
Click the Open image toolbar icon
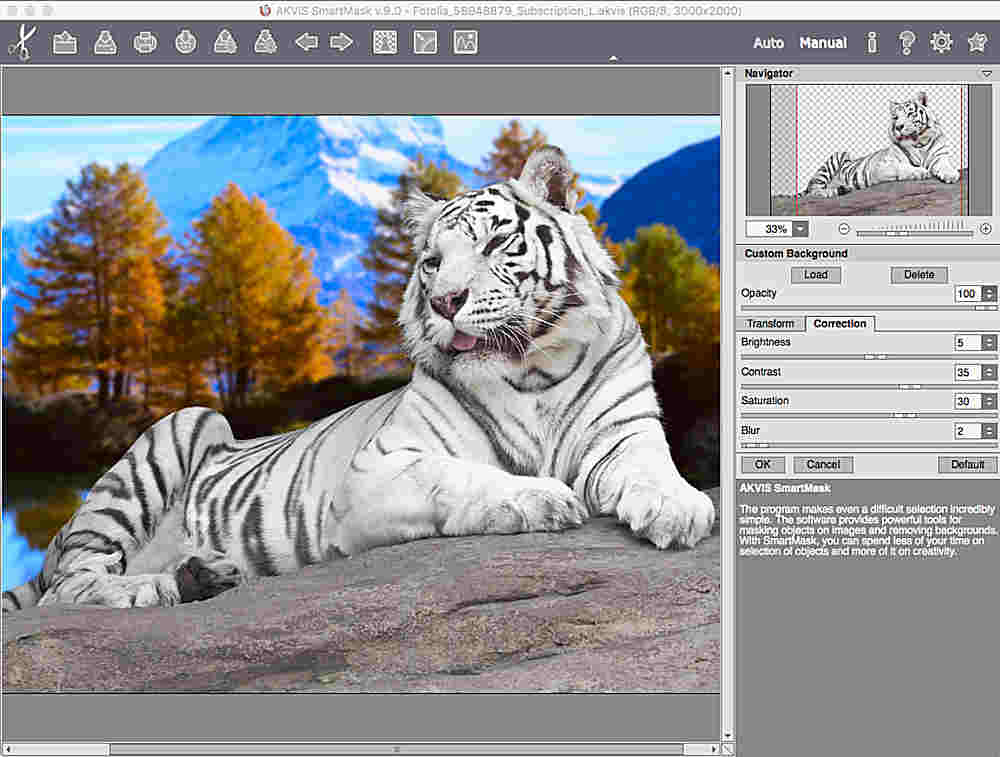coord(65,43)
